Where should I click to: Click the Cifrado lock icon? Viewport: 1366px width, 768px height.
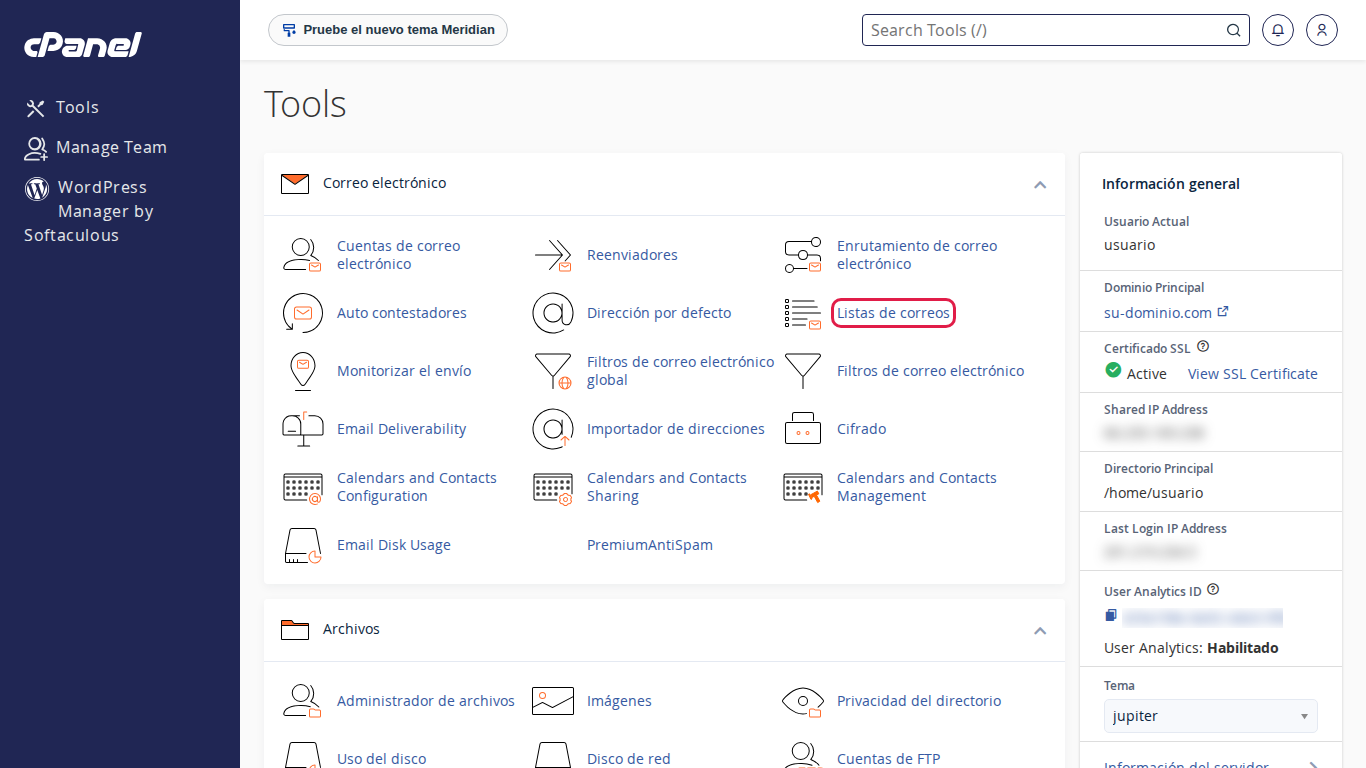(x=802, y=429)
